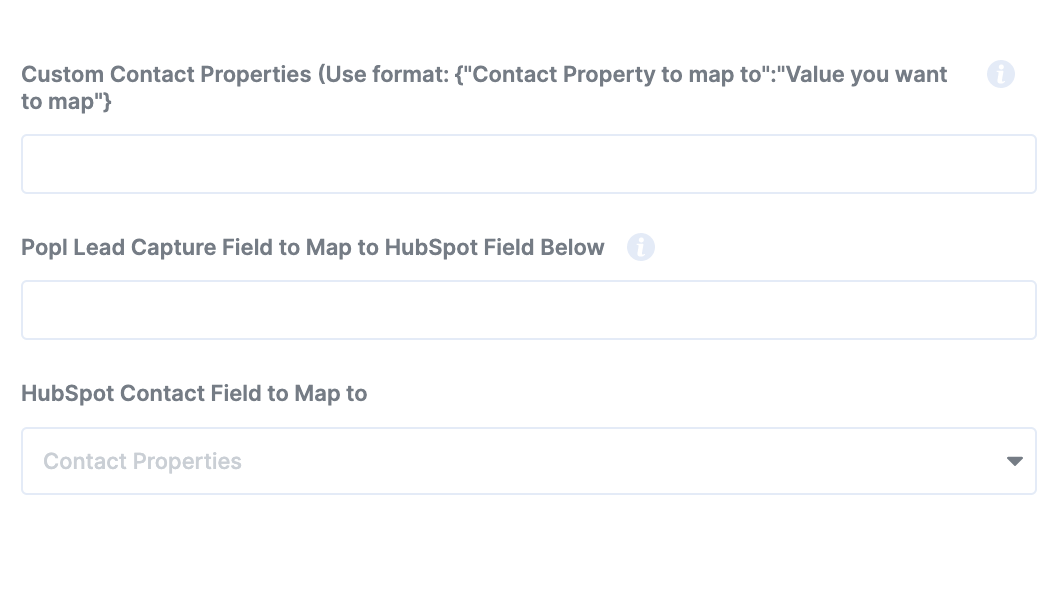Image resolution: width=1052 pixels, height=592 pixels.
Task: Click the words "HubSpot Field Below" in the label
Action: tap(494, 247)
